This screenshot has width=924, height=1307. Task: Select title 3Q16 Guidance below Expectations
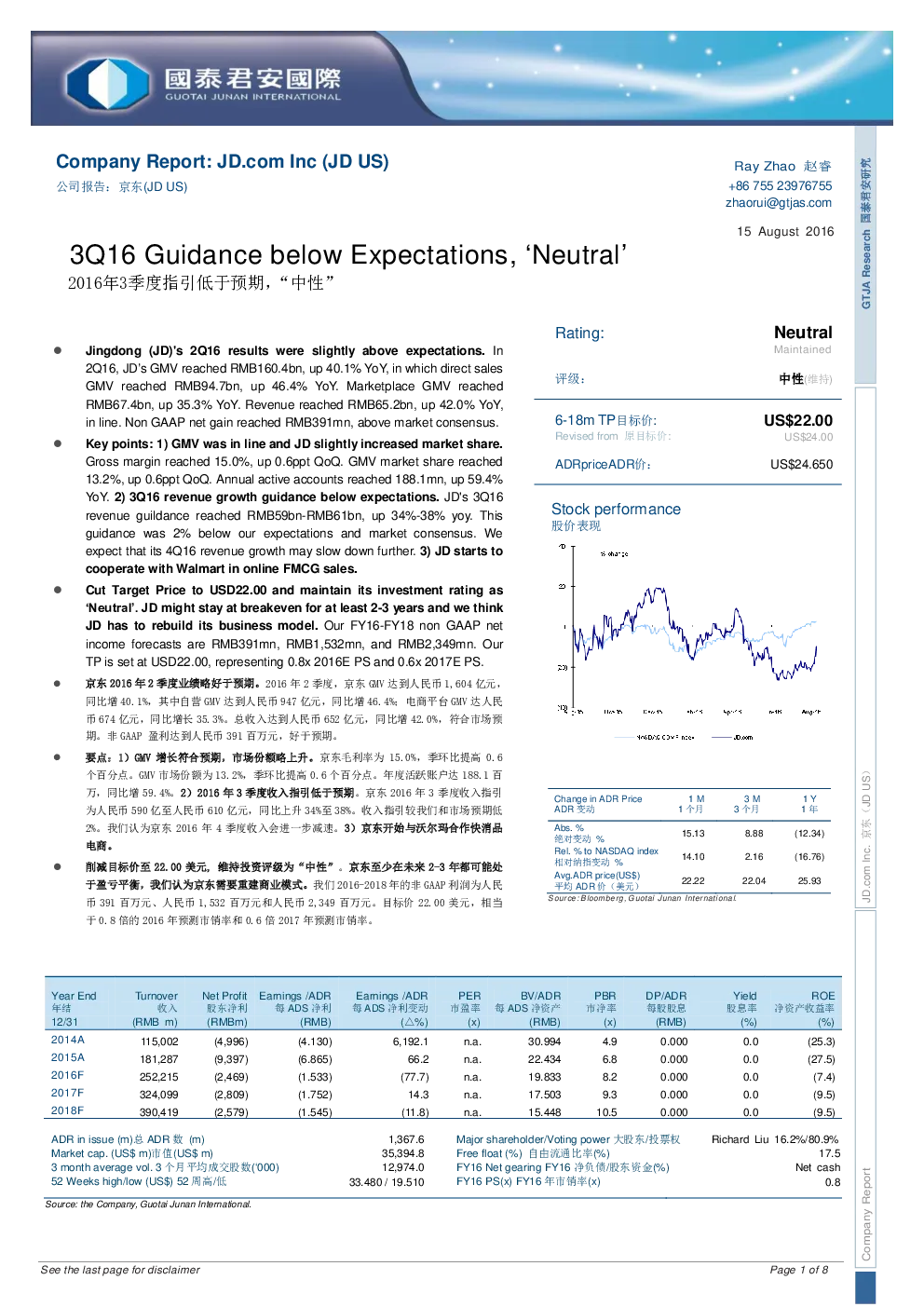point(347,254)
